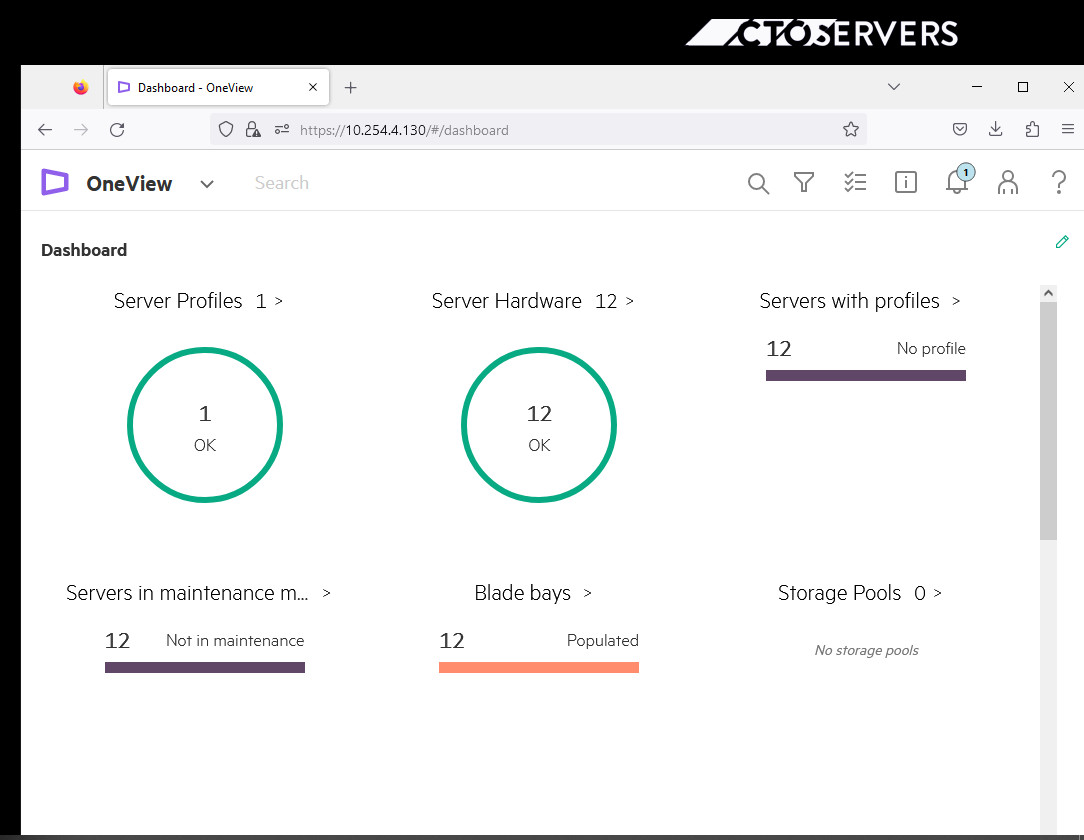
Task: Open the downloads icon
Action: (x=996, y=129)
